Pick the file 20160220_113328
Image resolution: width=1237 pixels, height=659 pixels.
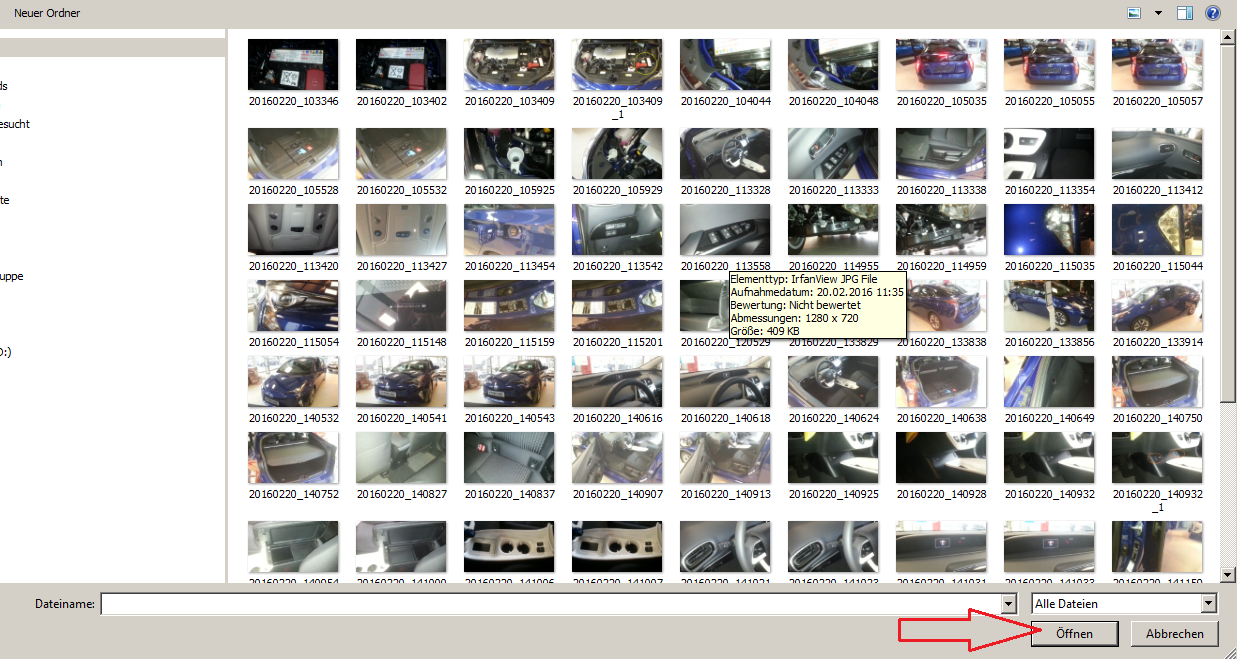pyautogui.click(x=725, y=154)
